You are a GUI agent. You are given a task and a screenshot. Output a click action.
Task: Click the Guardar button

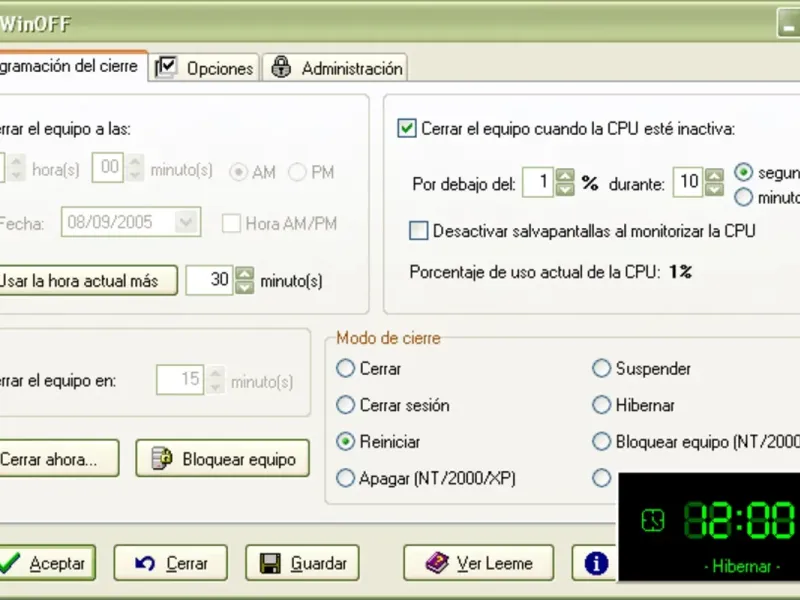point(303,563)
